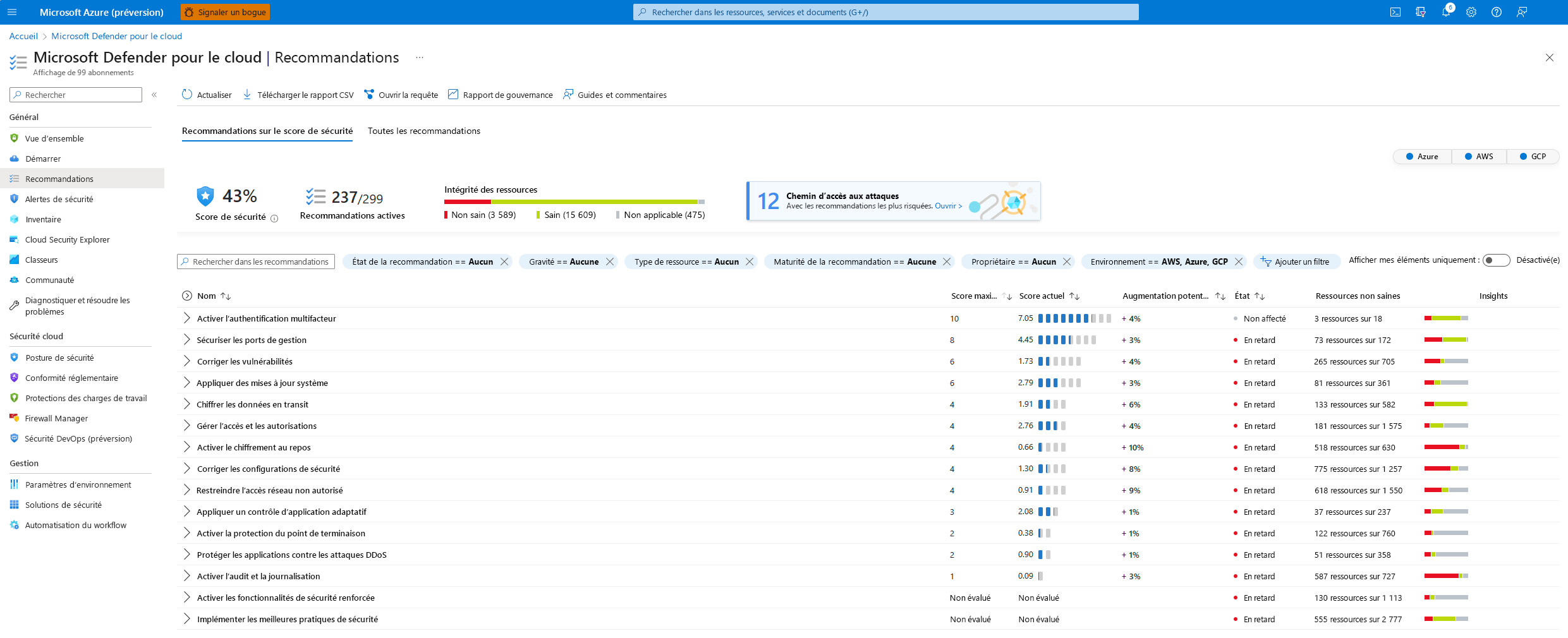Open notifications bell icon
The image size is (1568, 638).
1446,12
